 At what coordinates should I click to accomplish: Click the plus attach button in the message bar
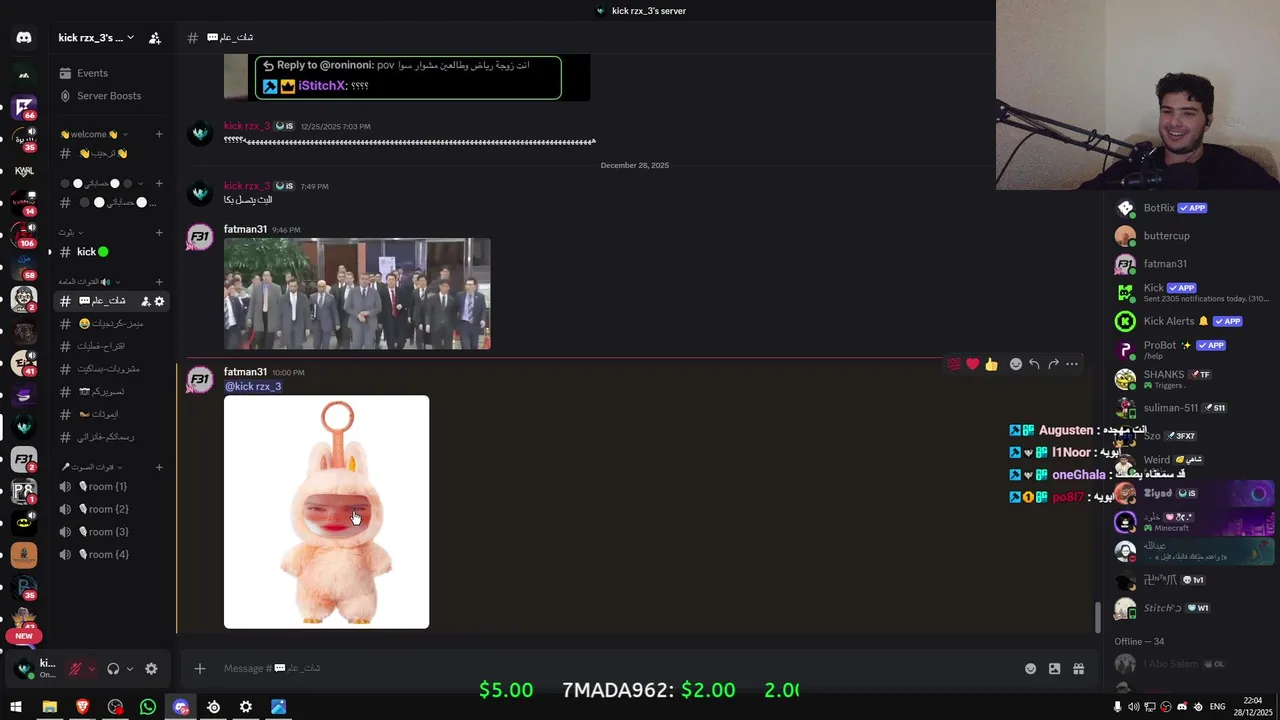point(200,668)
